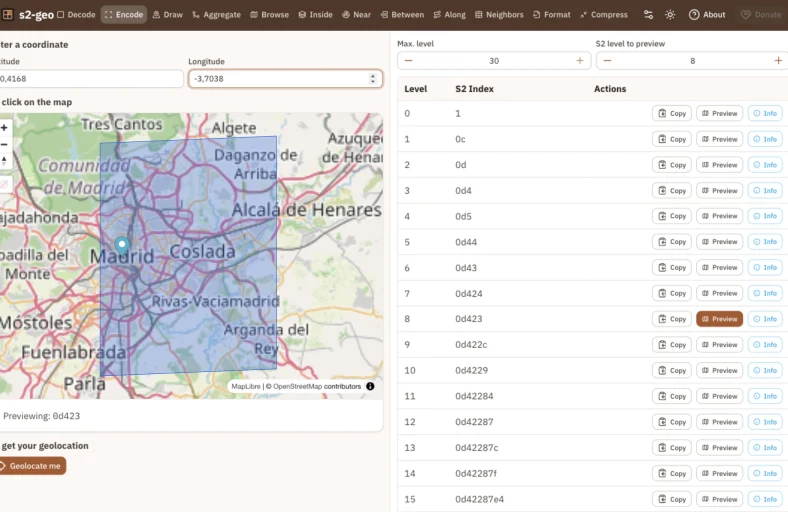Image resolution: width=788 pixels, height=512 pixels.
Task: Open the Decode tab
Action: pyautogui.click(x=76, y=15)
